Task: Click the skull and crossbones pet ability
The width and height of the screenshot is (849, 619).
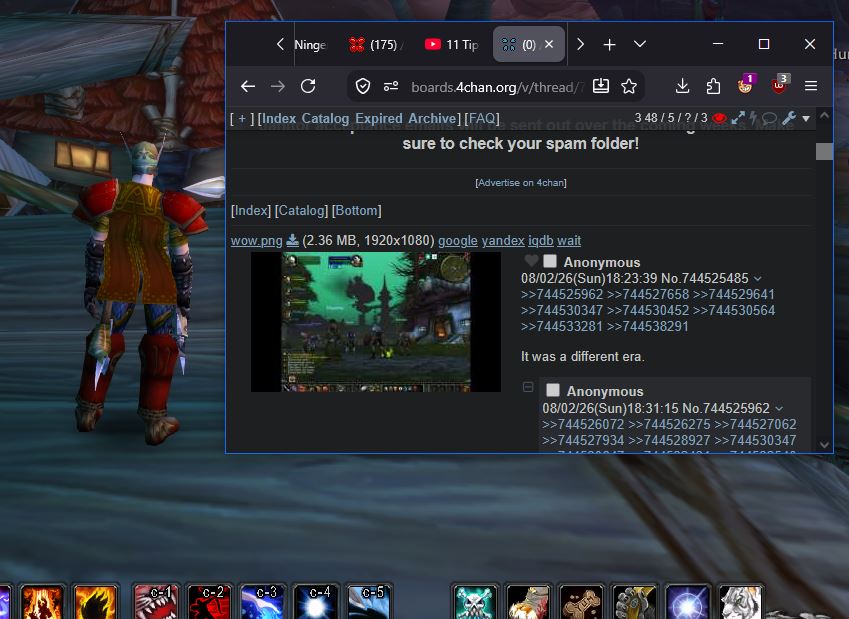Action: point(475,602)
